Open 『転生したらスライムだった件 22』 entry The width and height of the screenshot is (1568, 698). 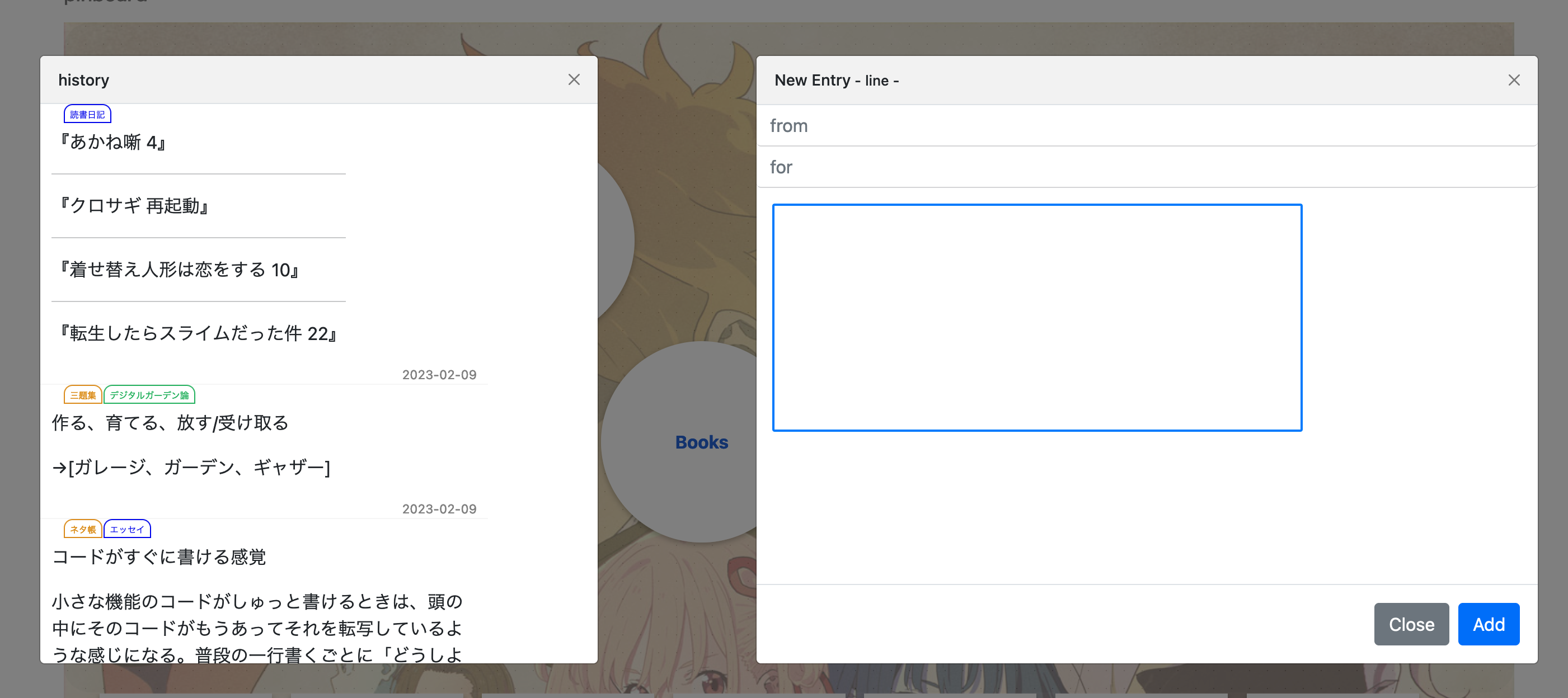pyautogui.click(x=199, y=334)
